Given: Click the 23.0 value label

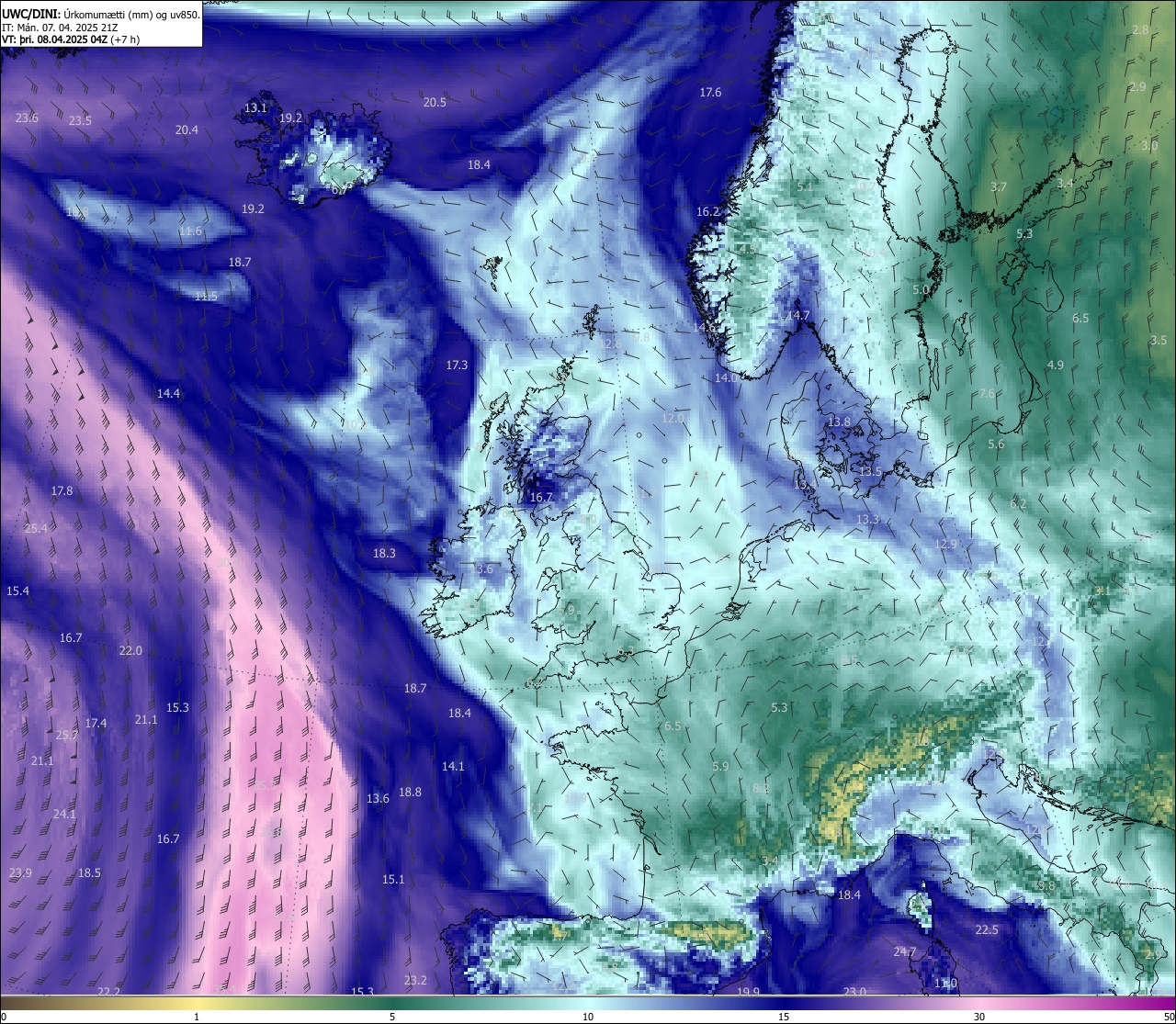Looking at the screenshot, I should point(854,992).
